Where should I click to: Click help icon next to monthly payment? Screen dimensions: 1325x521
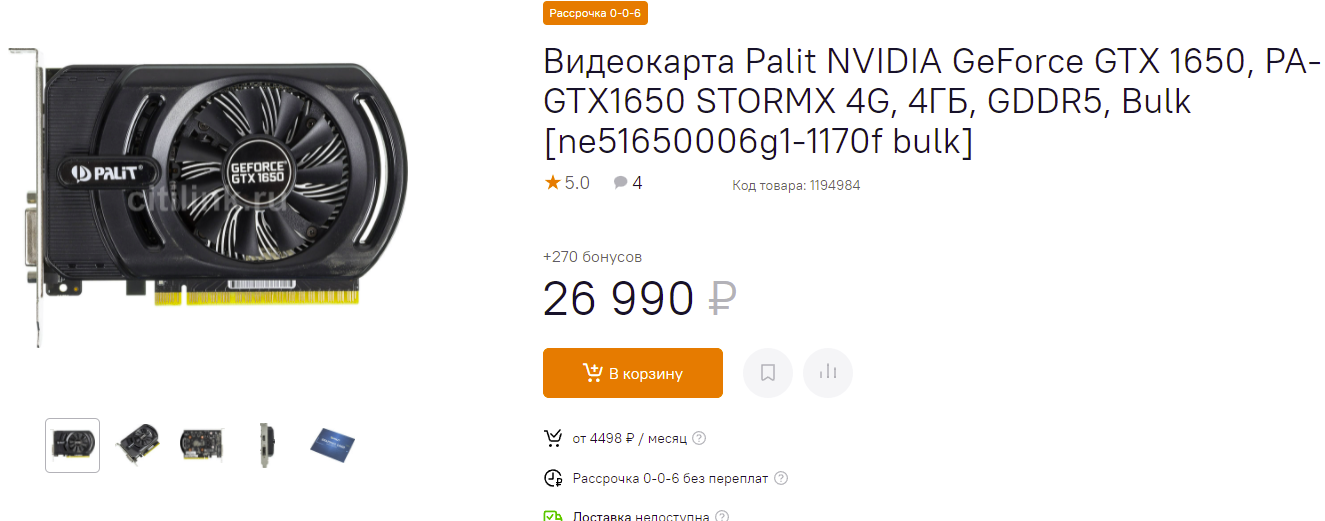pyautogui.click(x=699, y=438)
